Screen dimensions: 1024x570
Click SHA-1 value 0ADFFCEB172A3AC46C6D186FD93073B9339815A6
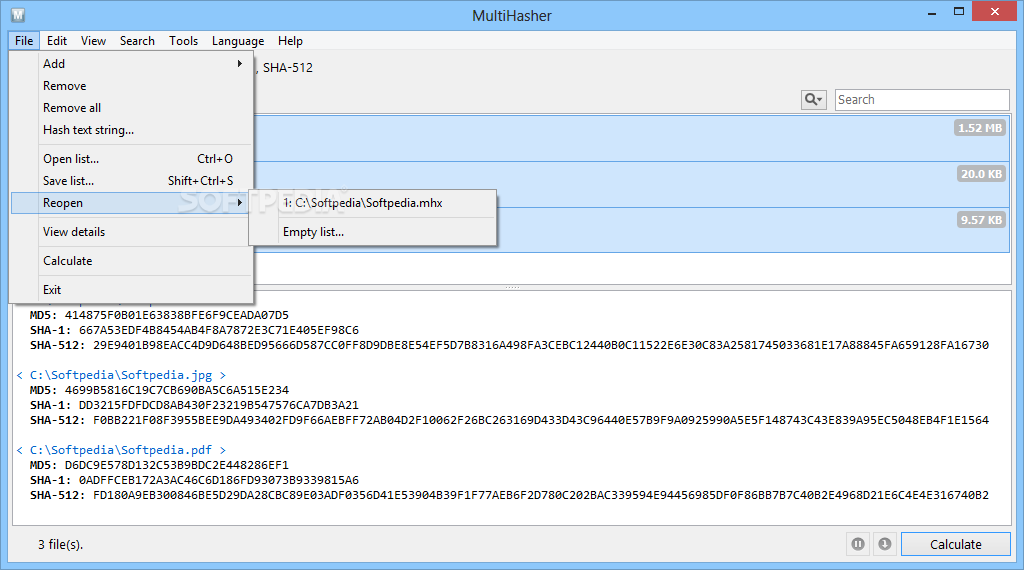[x=219, y=480]
